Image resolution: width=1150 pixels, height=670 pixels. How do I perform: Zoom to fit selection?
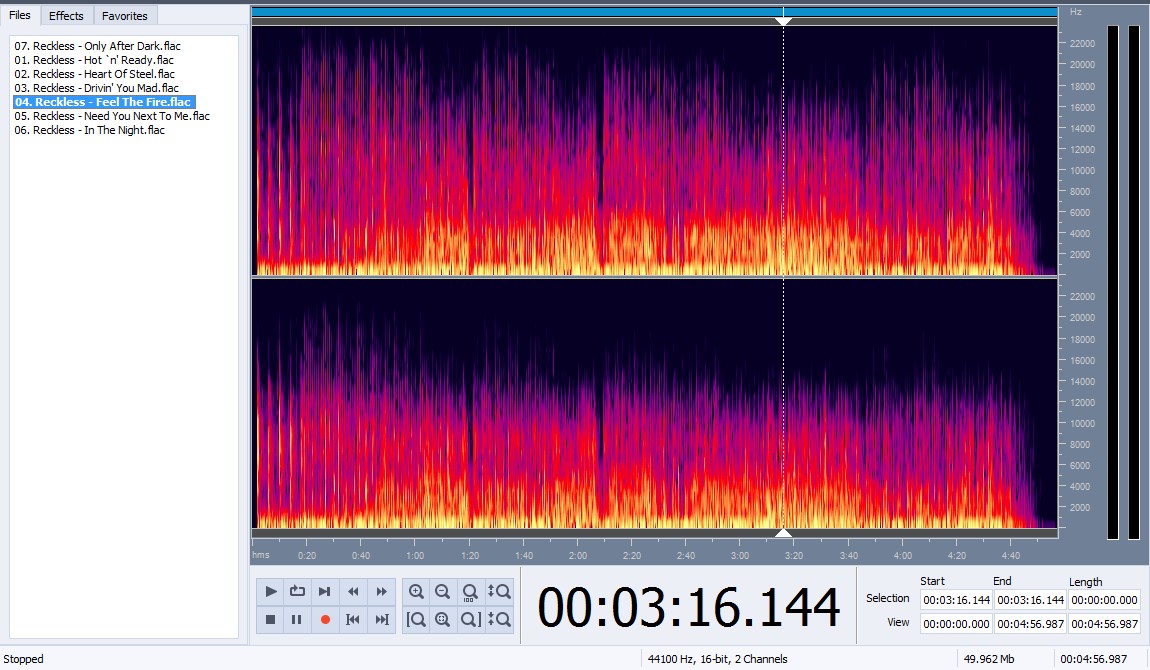pyautogui.click(x=442, y=619)
